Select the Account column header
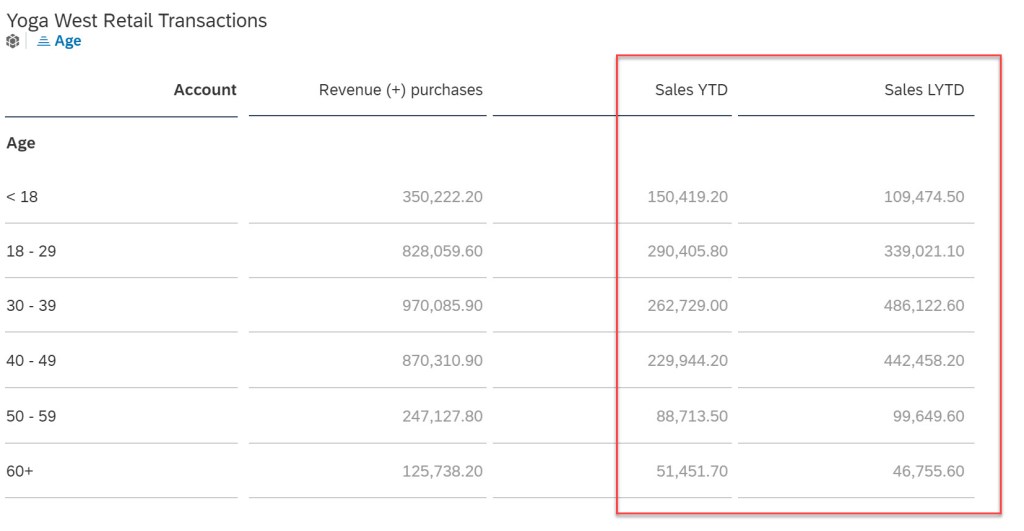 [x=205, y=90]
